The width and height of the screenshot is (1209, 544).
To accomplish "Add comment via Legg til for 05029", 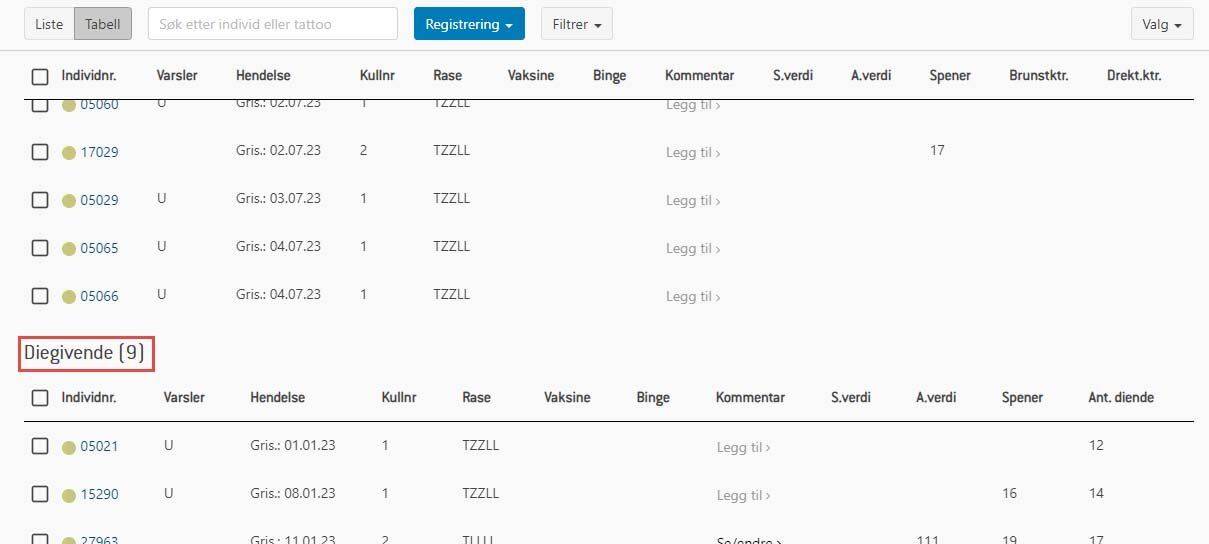I will [x=693, y=201].
